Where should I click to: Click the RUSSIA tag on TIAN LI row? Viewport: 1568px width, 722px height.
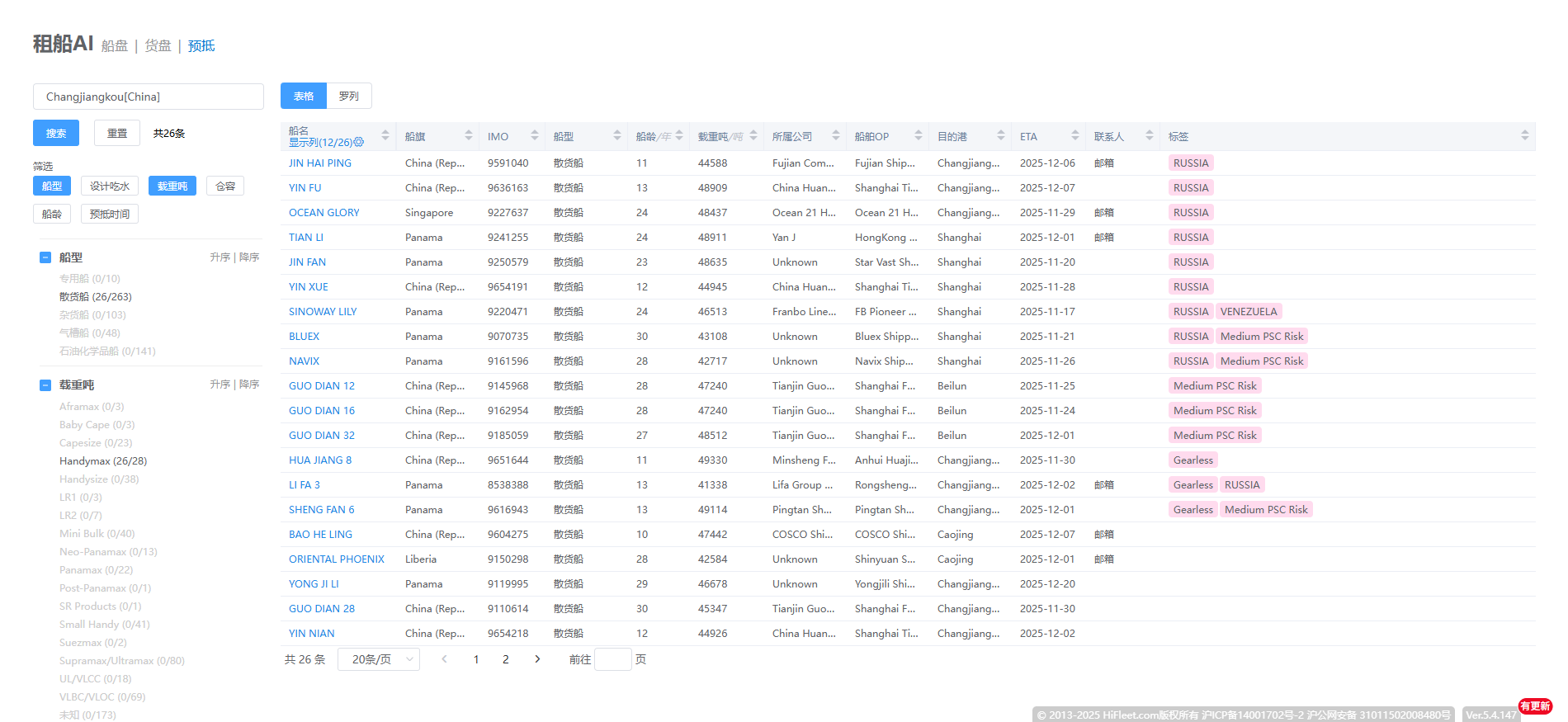[x=1190, y=238]
